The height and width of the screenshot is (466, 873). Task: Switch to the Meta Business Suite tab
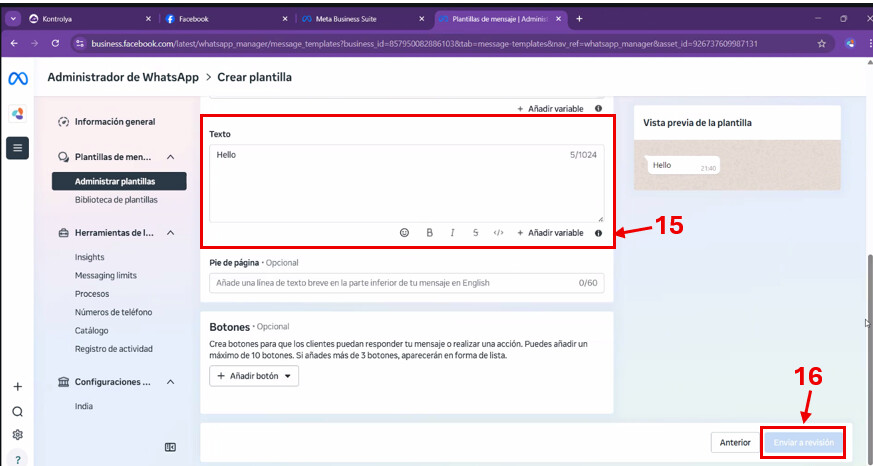tap(364, 18)
